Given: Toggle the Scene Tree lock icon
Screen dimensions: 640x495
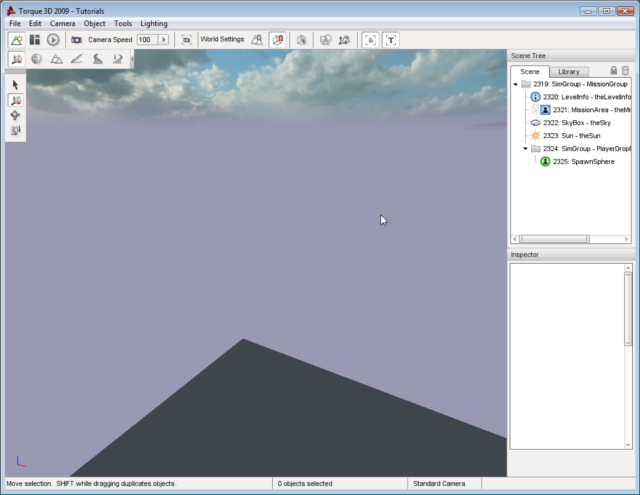Looking at the screenshot, I should tap(614, 70).
